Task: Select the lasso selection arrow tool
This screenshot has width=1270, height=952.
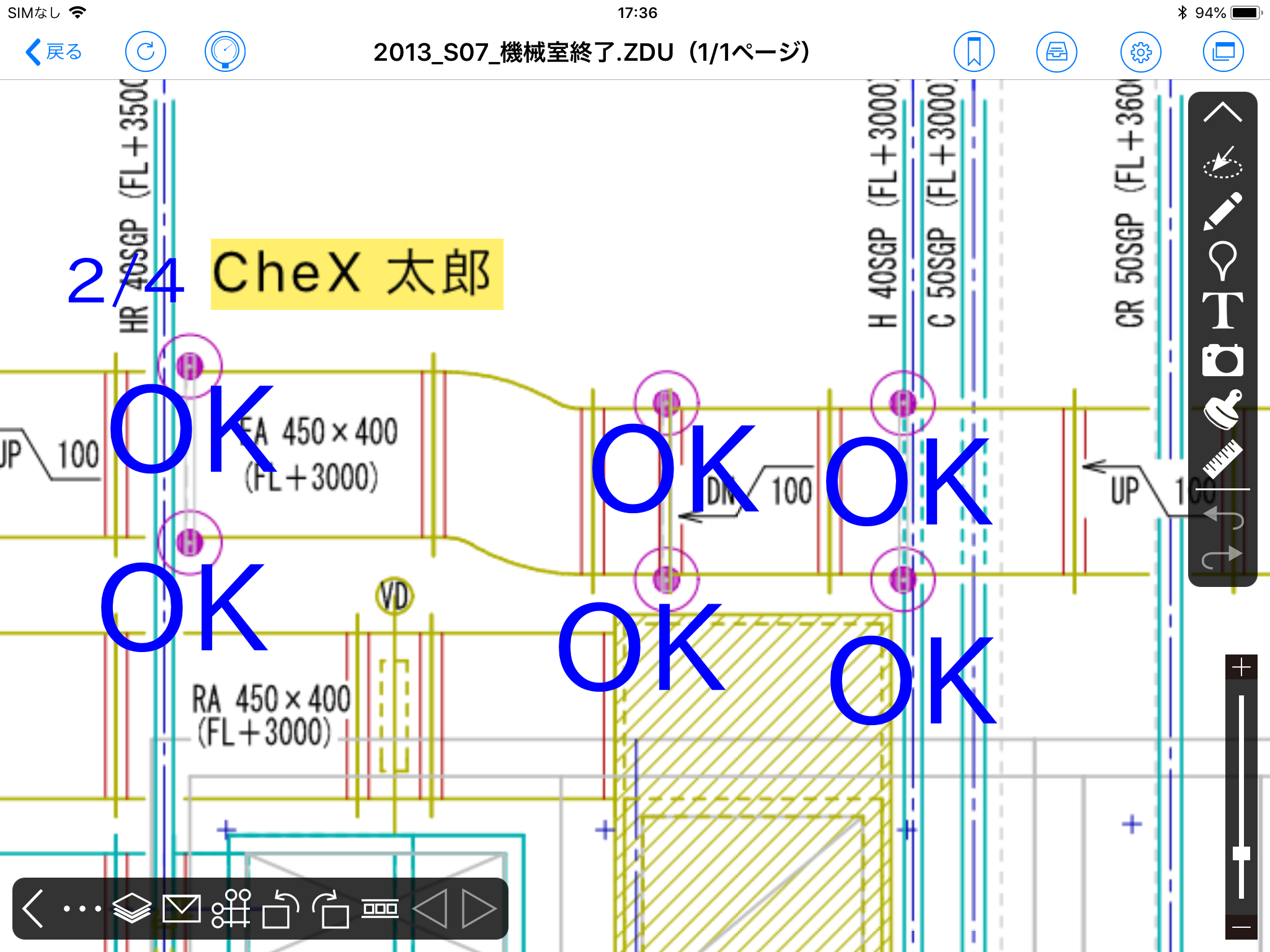Action: [1222, 164]
